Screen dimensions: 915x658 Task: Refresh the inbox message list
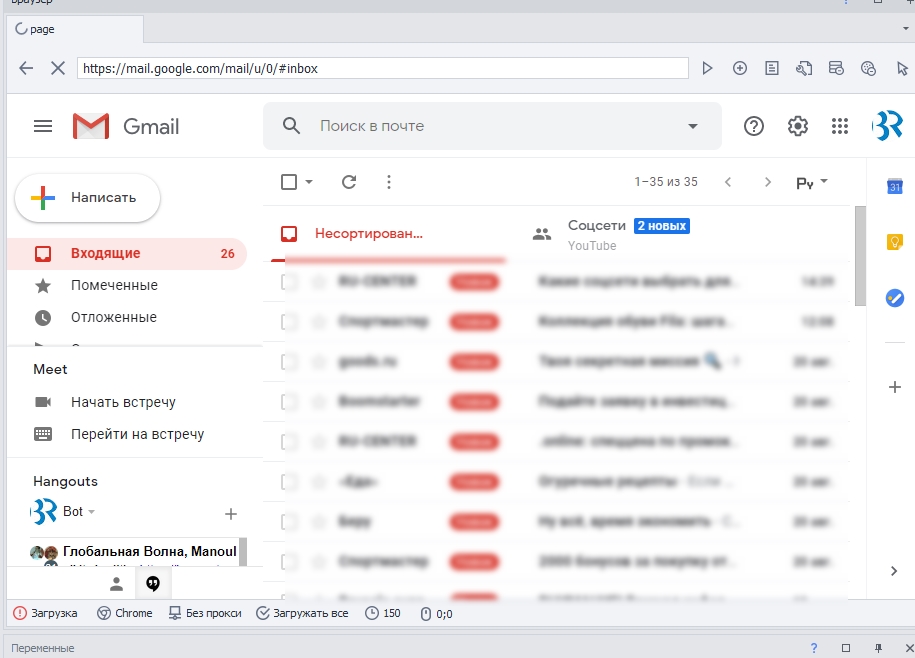(x=349, y=182)
